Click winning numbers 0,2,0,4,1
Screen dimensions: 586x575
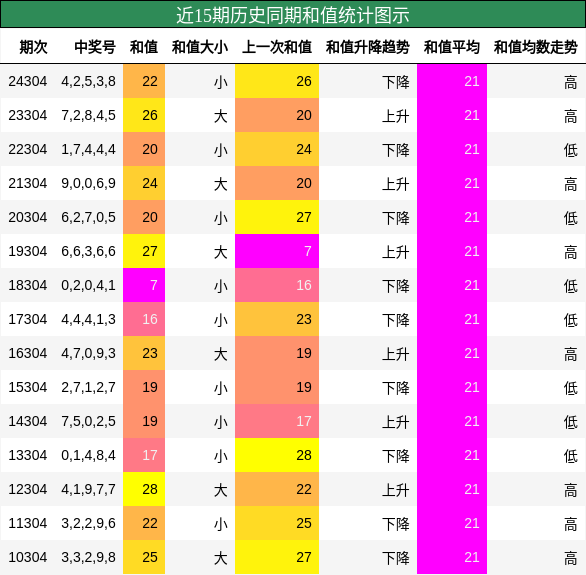[89, 285]
